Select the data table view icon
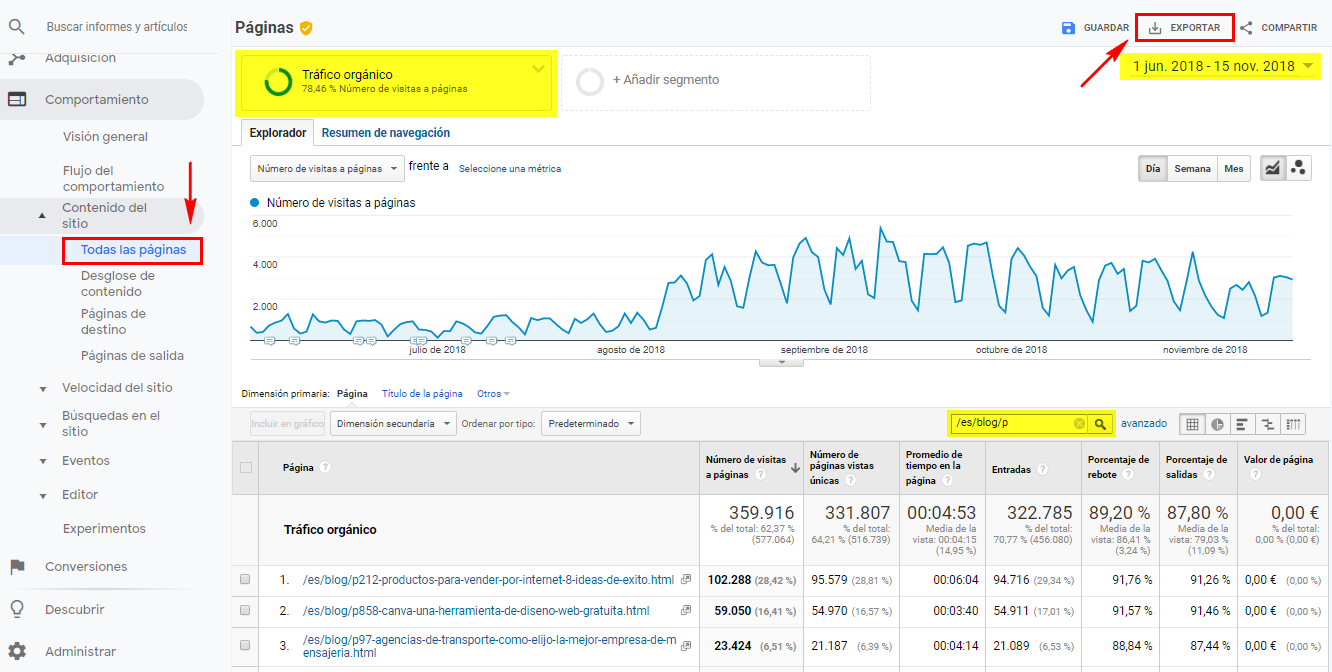 pos(1192,424)
